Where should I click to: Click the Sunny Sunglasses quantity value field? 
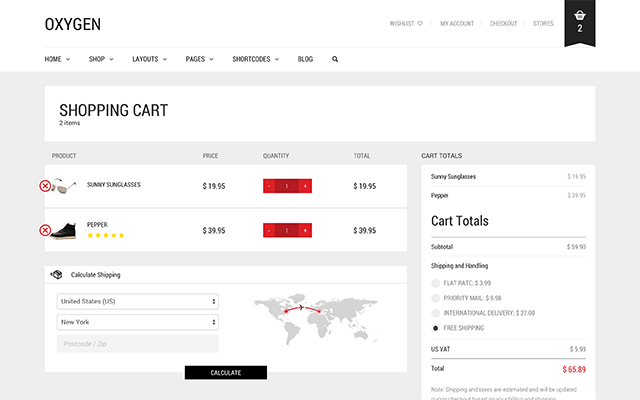[287, 186]
